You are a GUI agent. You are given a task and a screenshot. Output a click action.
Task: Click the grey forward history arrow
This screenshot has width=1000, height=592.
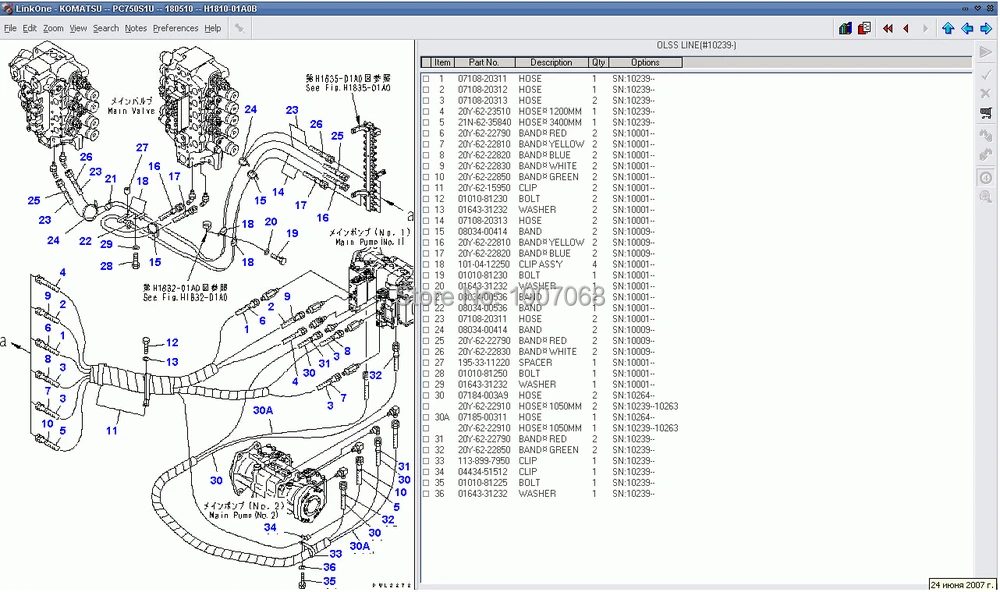pos(925,28)
